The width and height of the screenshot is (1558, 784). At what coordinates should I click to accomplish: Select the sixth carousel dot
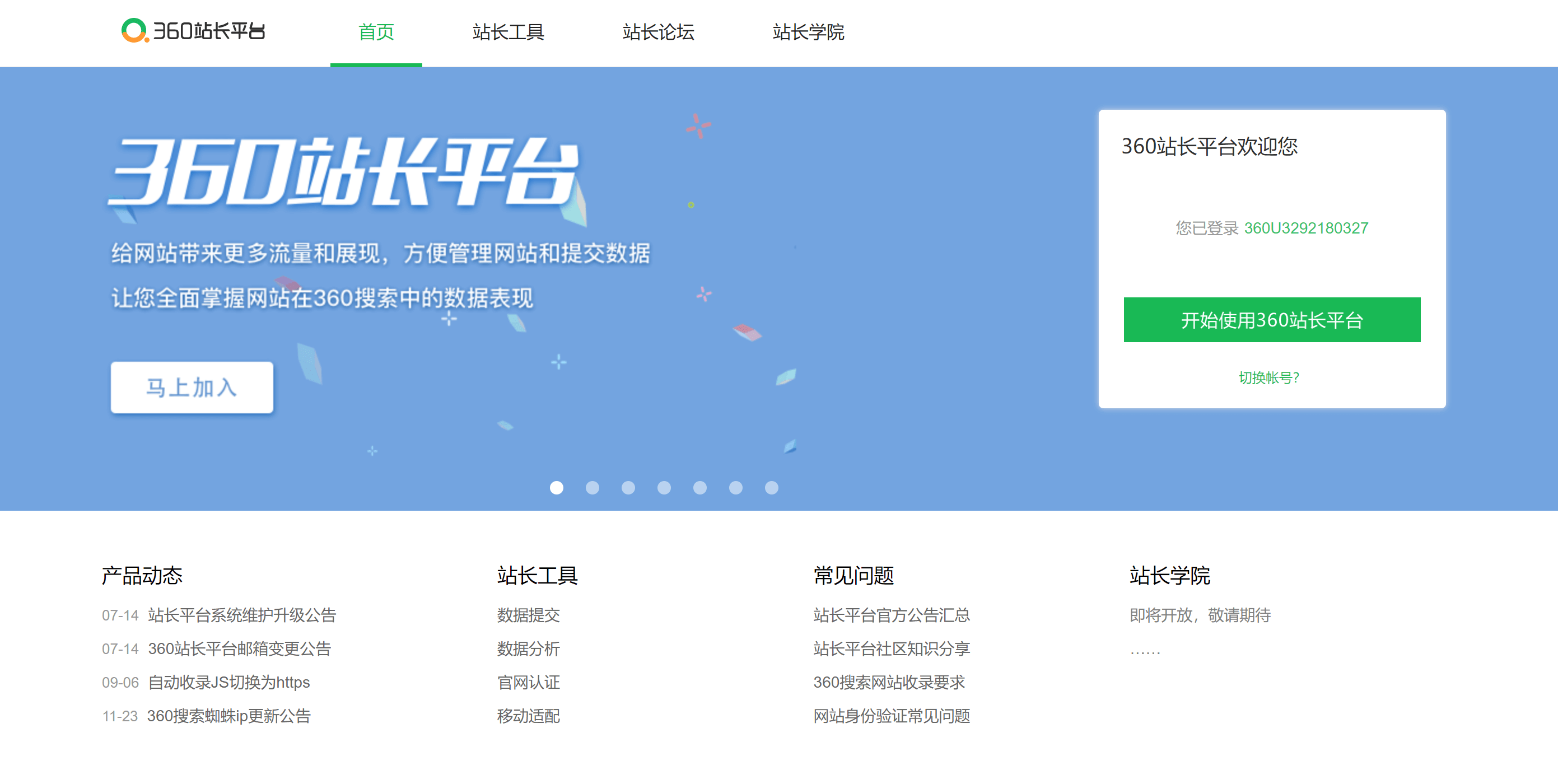(735, 488)
